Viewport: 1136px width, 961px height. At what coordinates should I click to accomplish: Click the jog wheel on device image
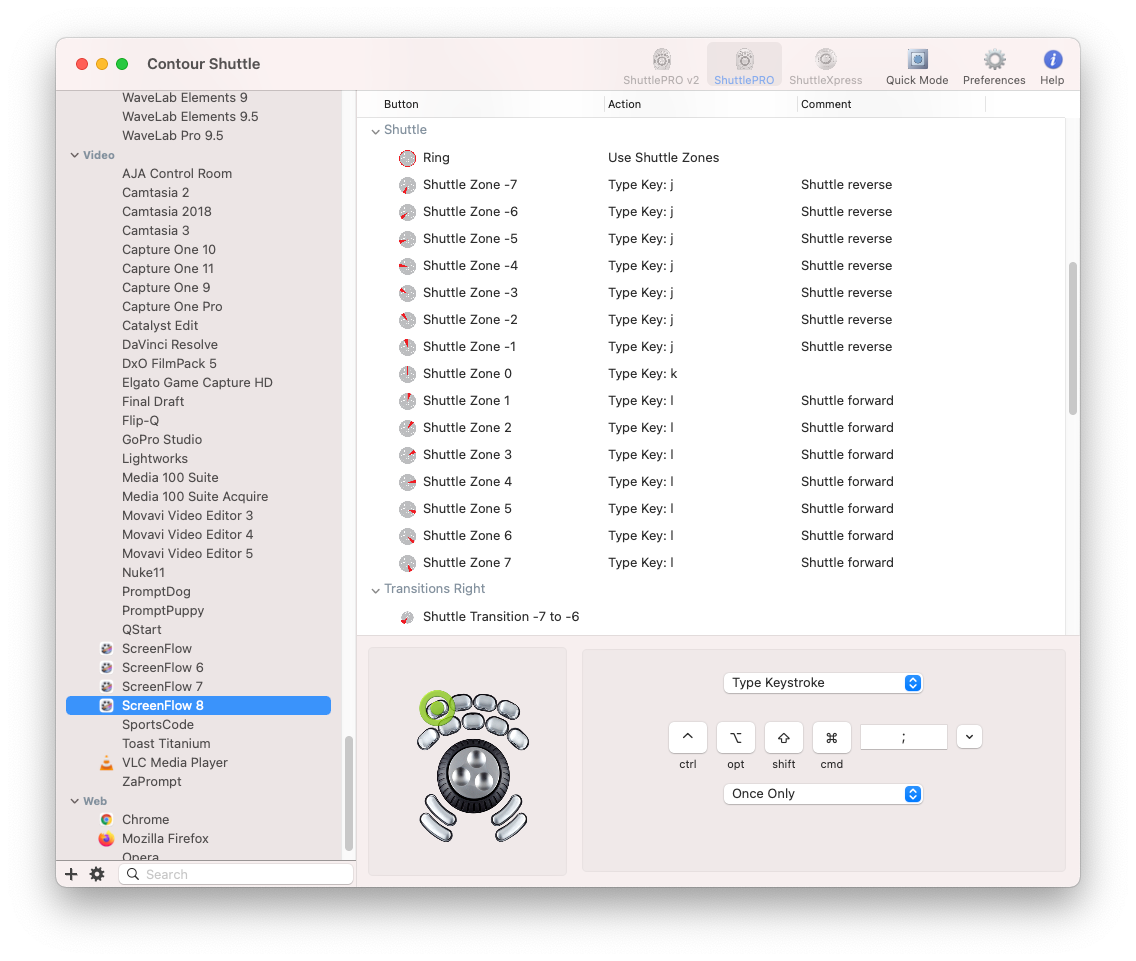(473, 776)
